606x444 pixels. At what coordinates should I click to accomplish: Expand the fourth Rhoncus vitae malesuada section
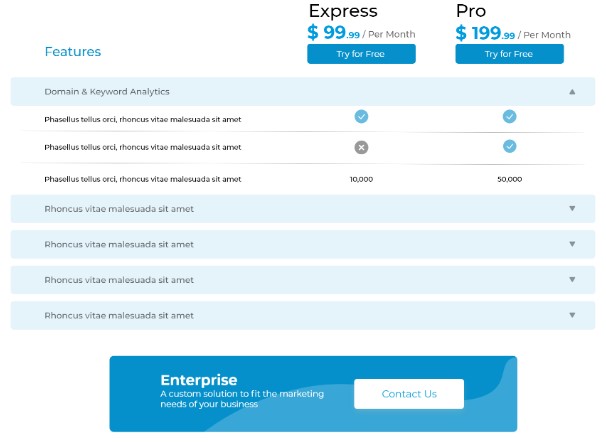[572, 315]
